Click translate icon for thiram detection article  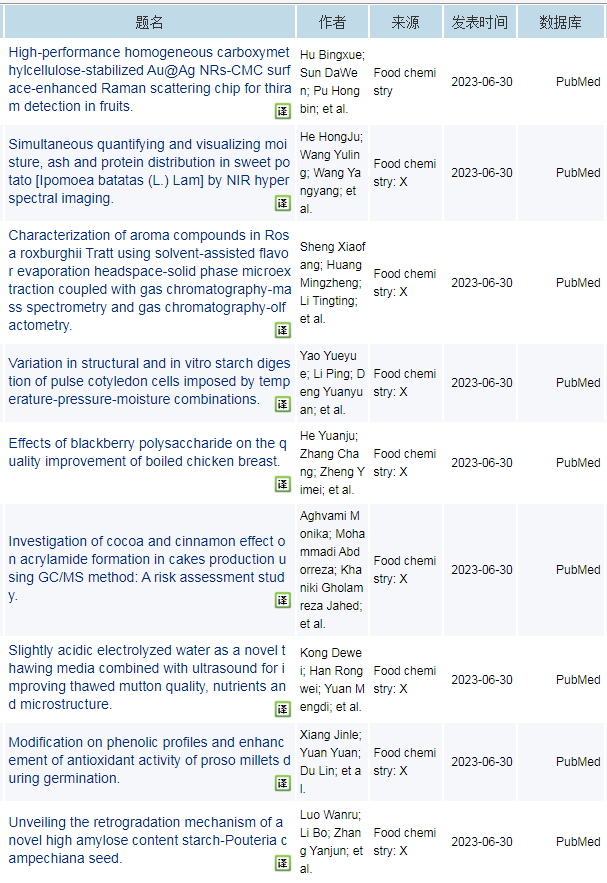pyautogui.click(x=283, y=111)
